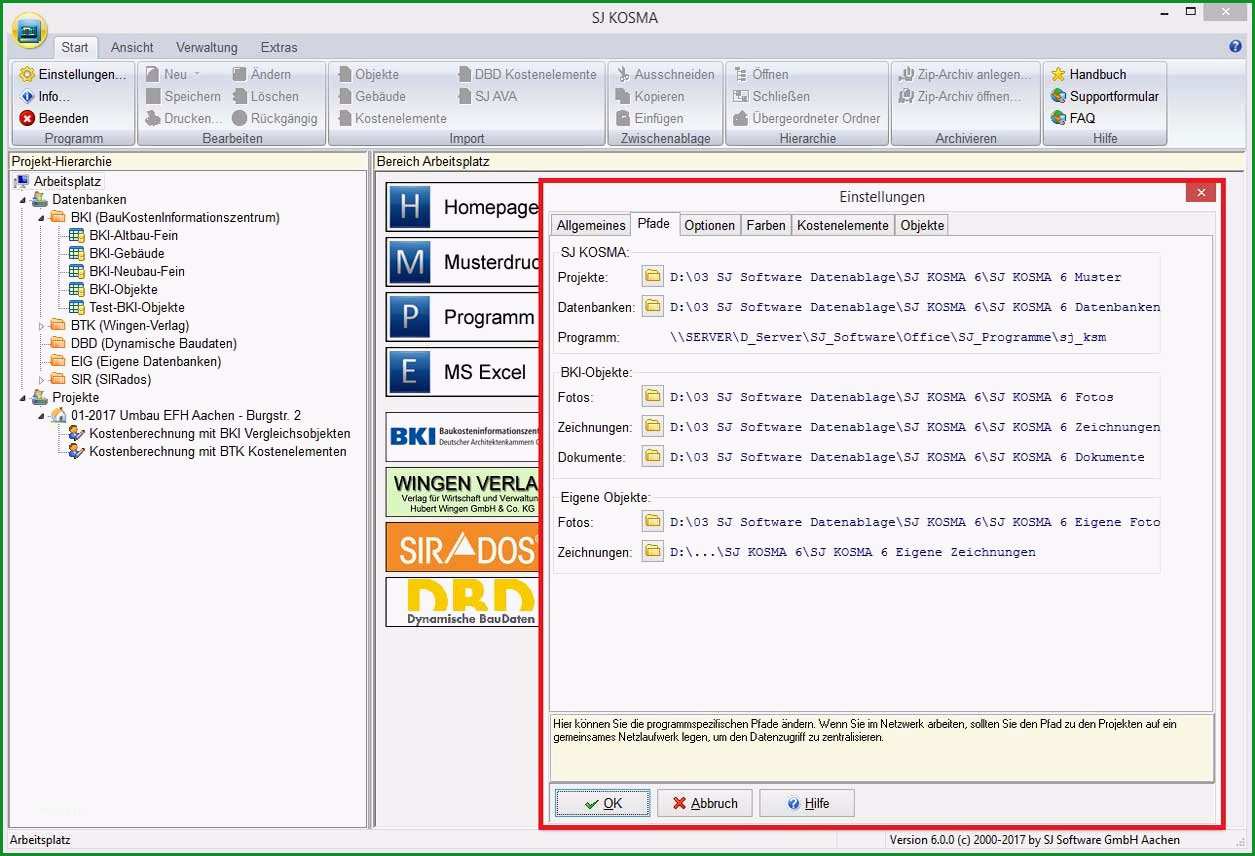This screenshot has width=1255, height=856.
Task: Open the FAQ in Hilfe group
Action: [1072, 118]
